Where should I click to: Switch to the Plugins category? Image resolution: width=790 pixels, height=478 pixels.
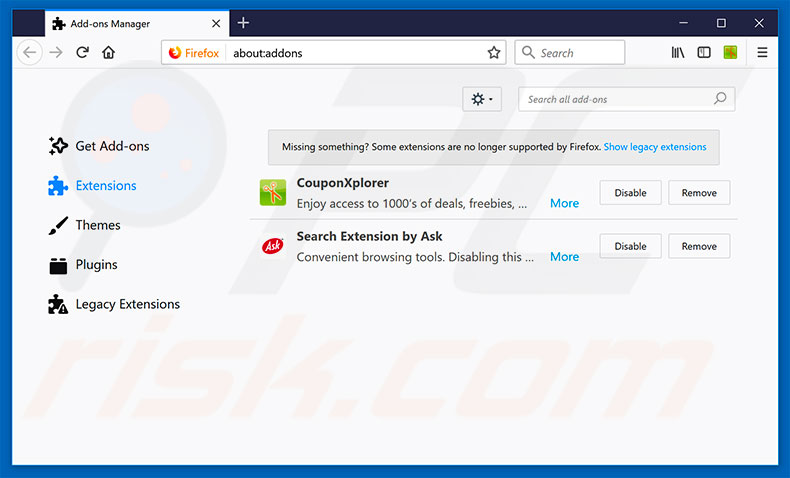click(x=96, y=265)
